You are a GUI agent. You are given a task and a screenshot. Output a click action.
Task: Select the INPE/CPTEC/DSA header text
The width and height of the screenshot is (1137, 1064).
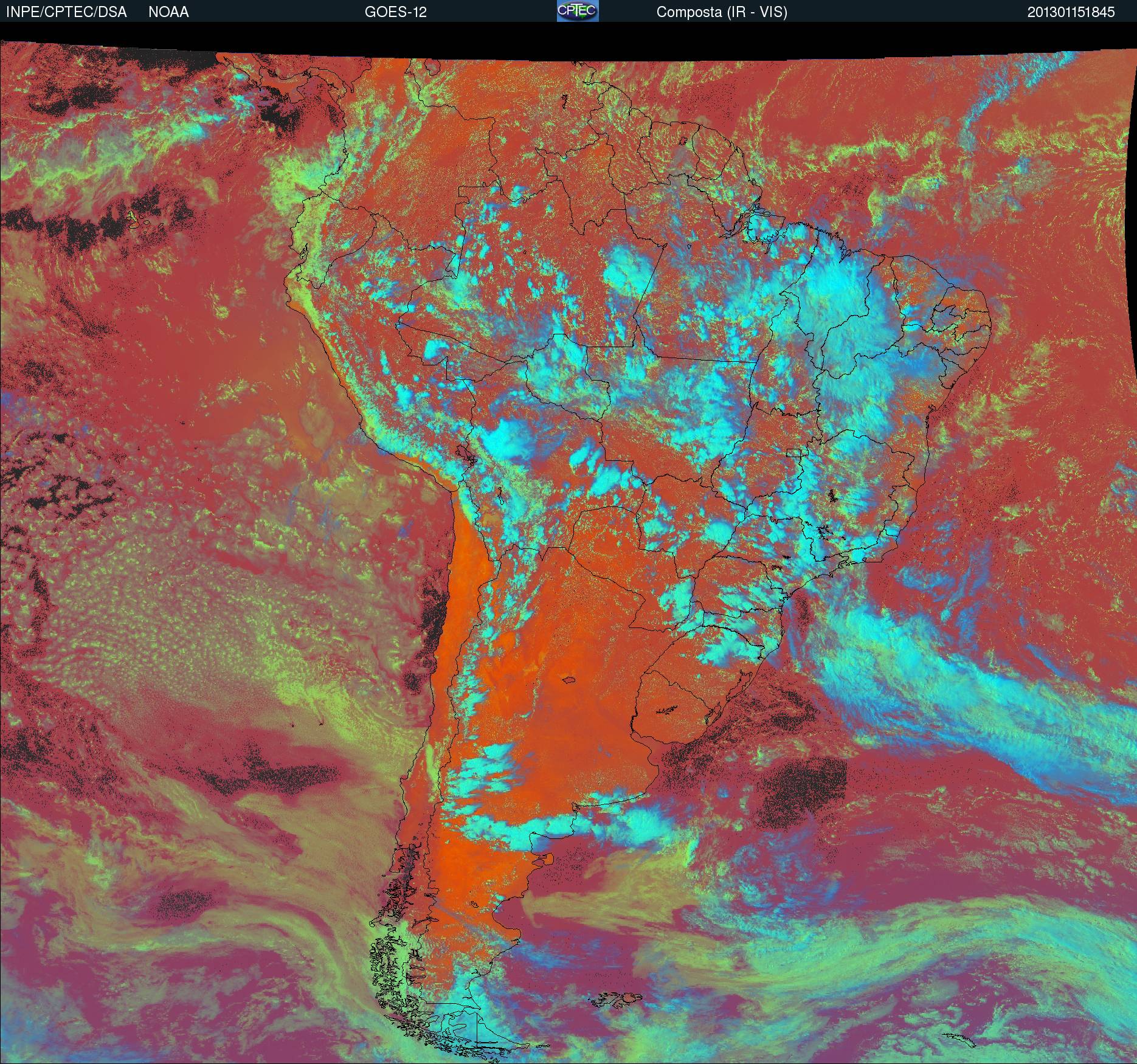click(66, 12)
